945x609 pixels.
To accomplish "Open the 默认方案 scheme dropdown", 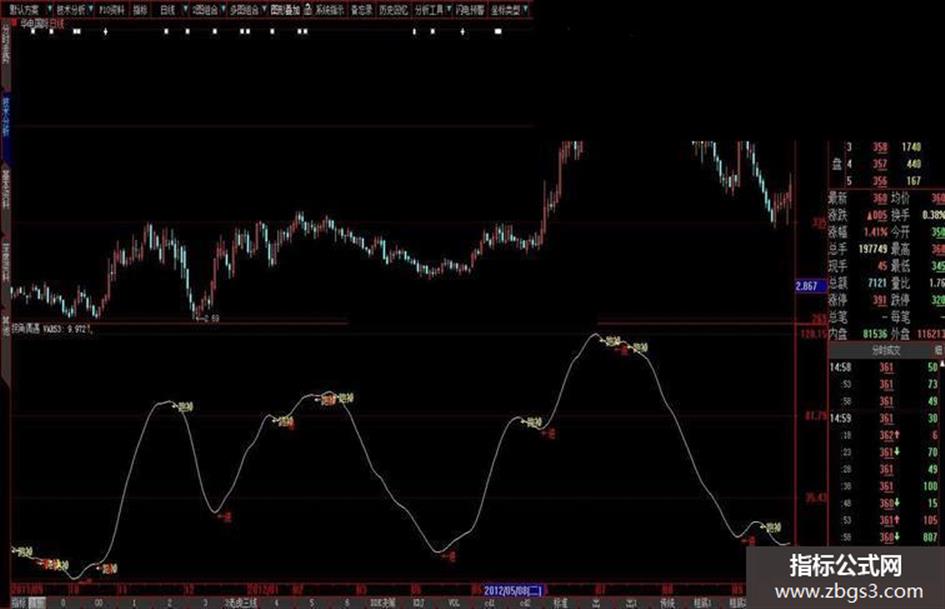I will [x=28, y=10].
